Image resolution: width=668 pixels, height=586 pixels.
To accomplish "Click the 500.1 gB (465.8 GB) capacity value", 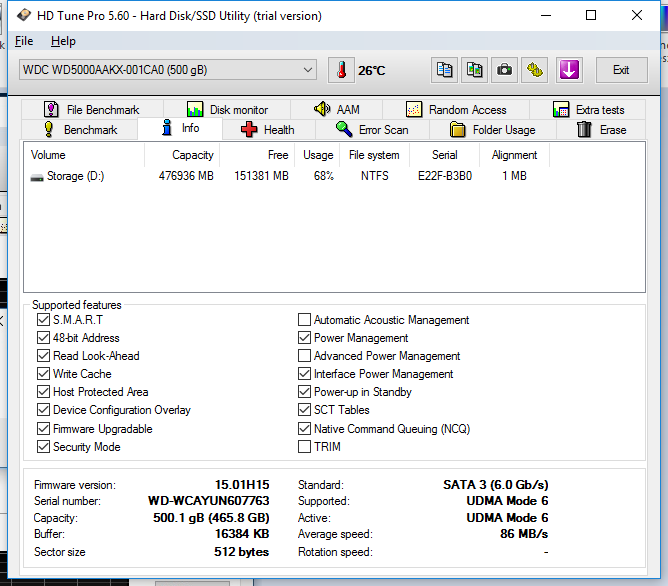I will (x=211, y=518).
